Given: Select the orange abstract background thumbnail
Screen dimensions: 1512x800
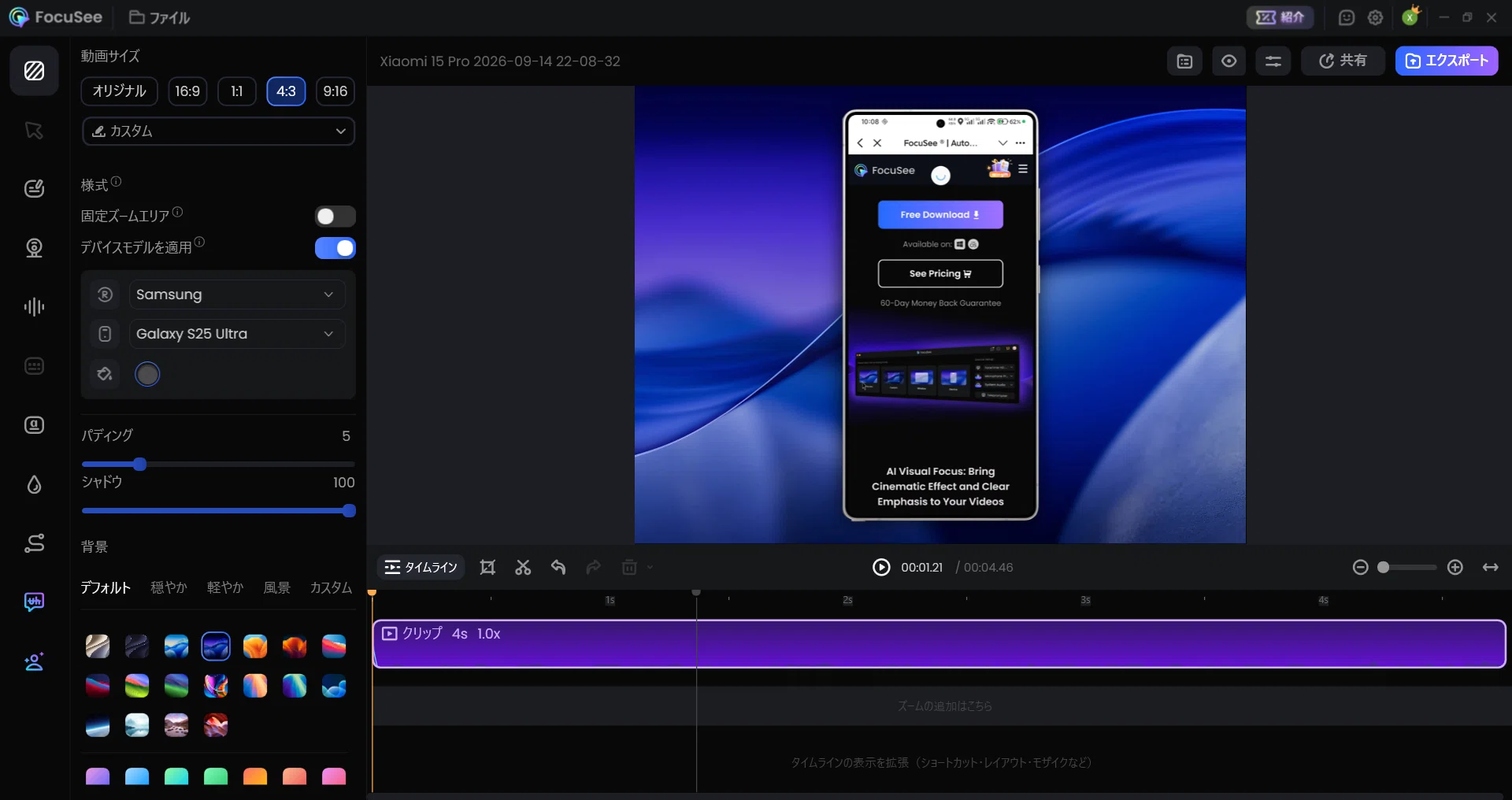Looking at the screenshot, I should click(255, 646).
